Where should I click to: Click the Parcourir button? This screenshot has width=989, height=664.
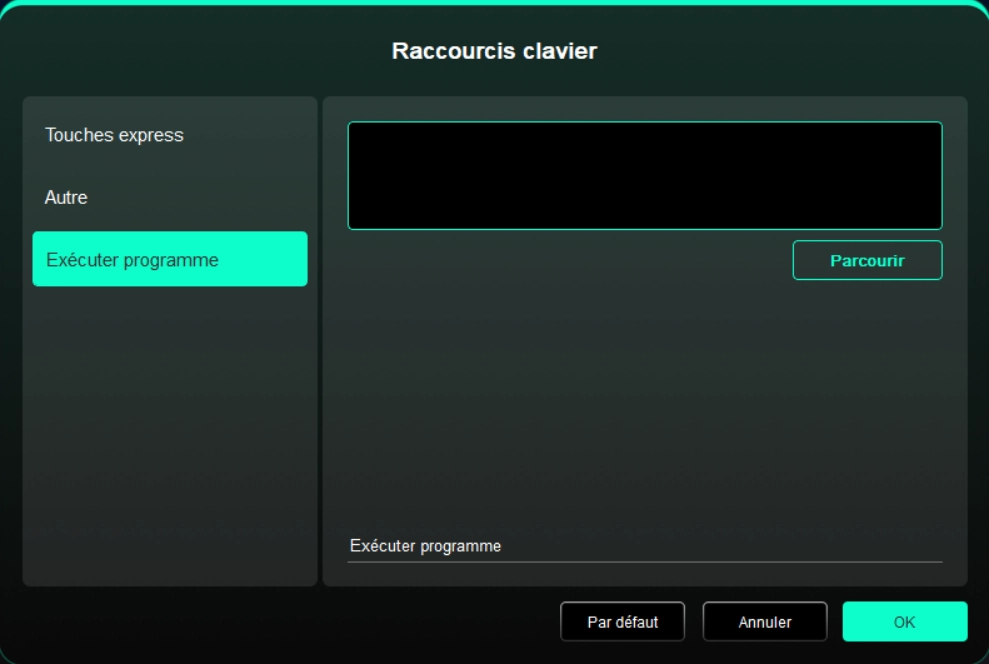(867, 260)
